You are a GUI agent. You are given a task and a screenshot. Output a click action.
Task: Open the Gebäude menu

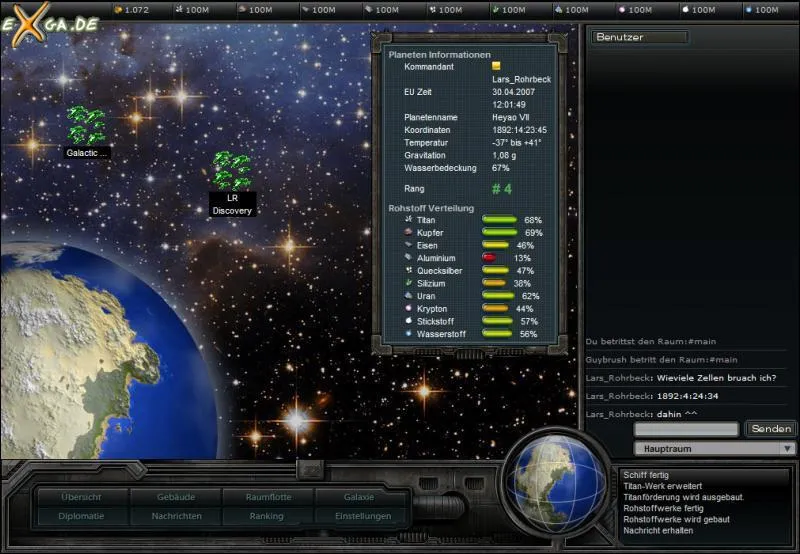coord(176,497)
